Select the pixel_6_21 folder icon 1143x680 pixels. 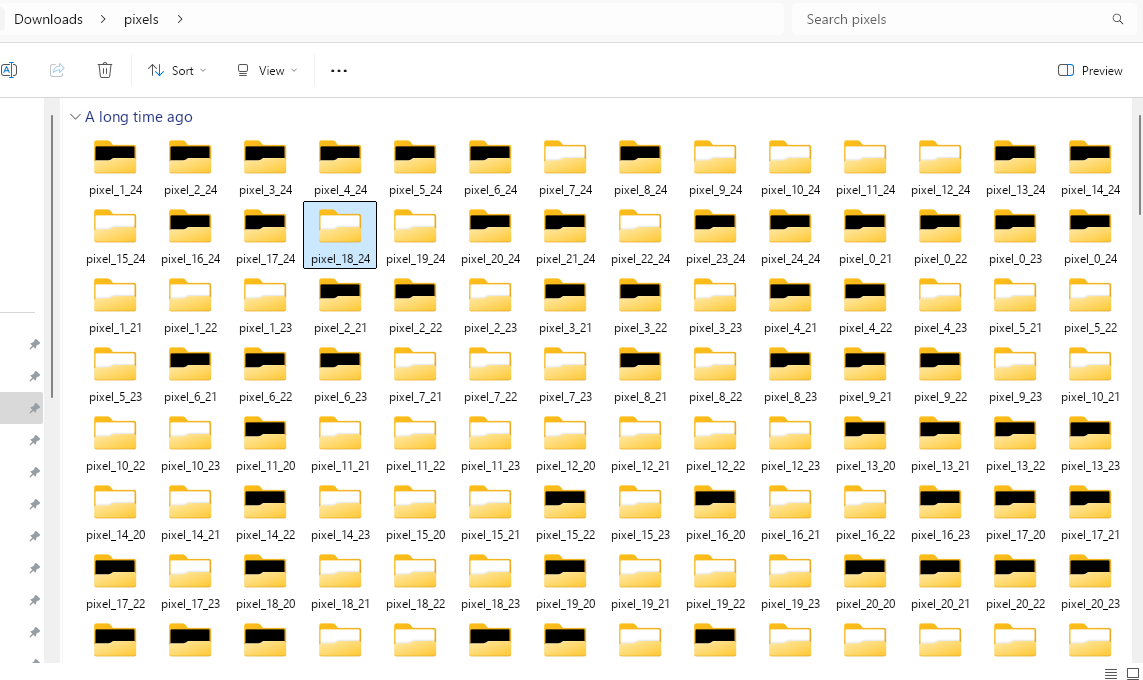pos(190,364)
